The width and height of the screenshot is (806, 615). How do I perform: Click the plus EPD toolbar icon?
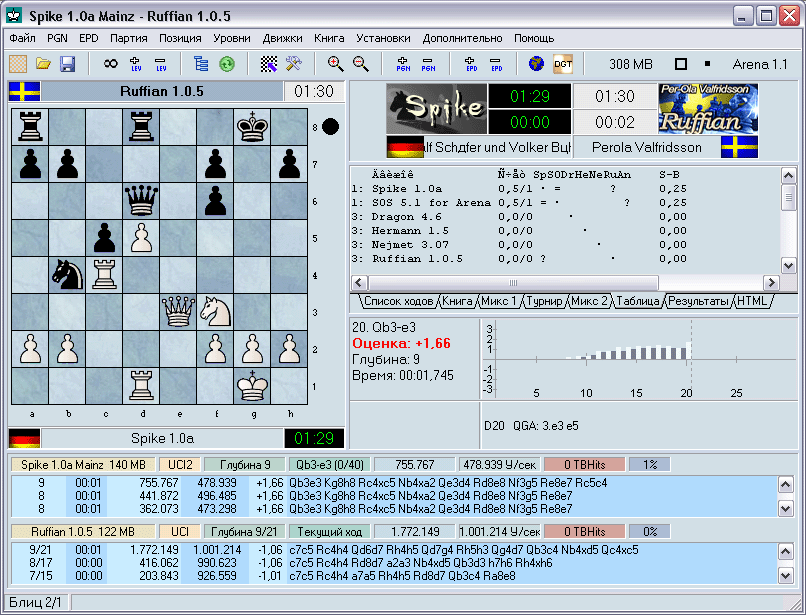[471, 64]
